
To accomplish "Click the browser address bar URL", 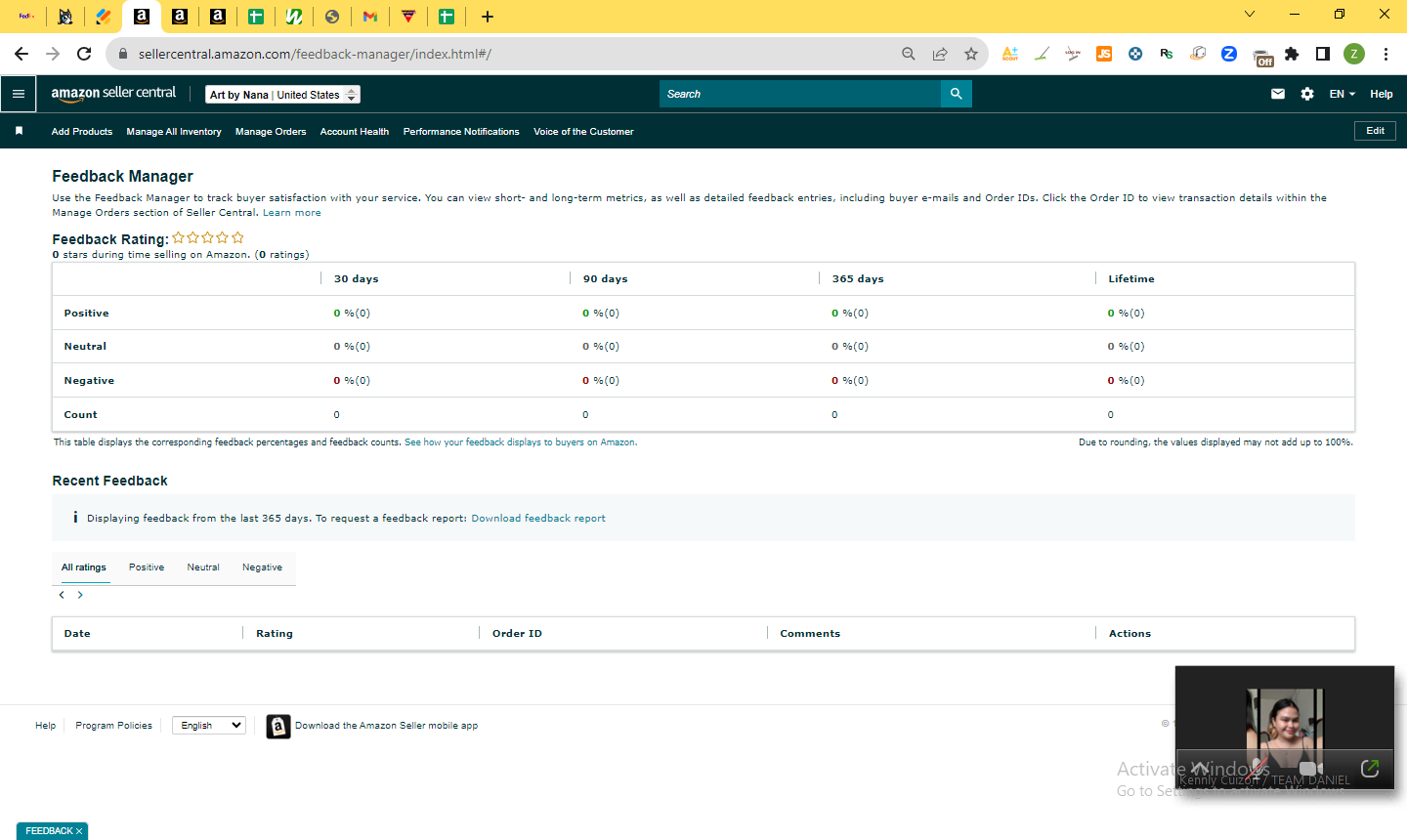I will point(315,54).
